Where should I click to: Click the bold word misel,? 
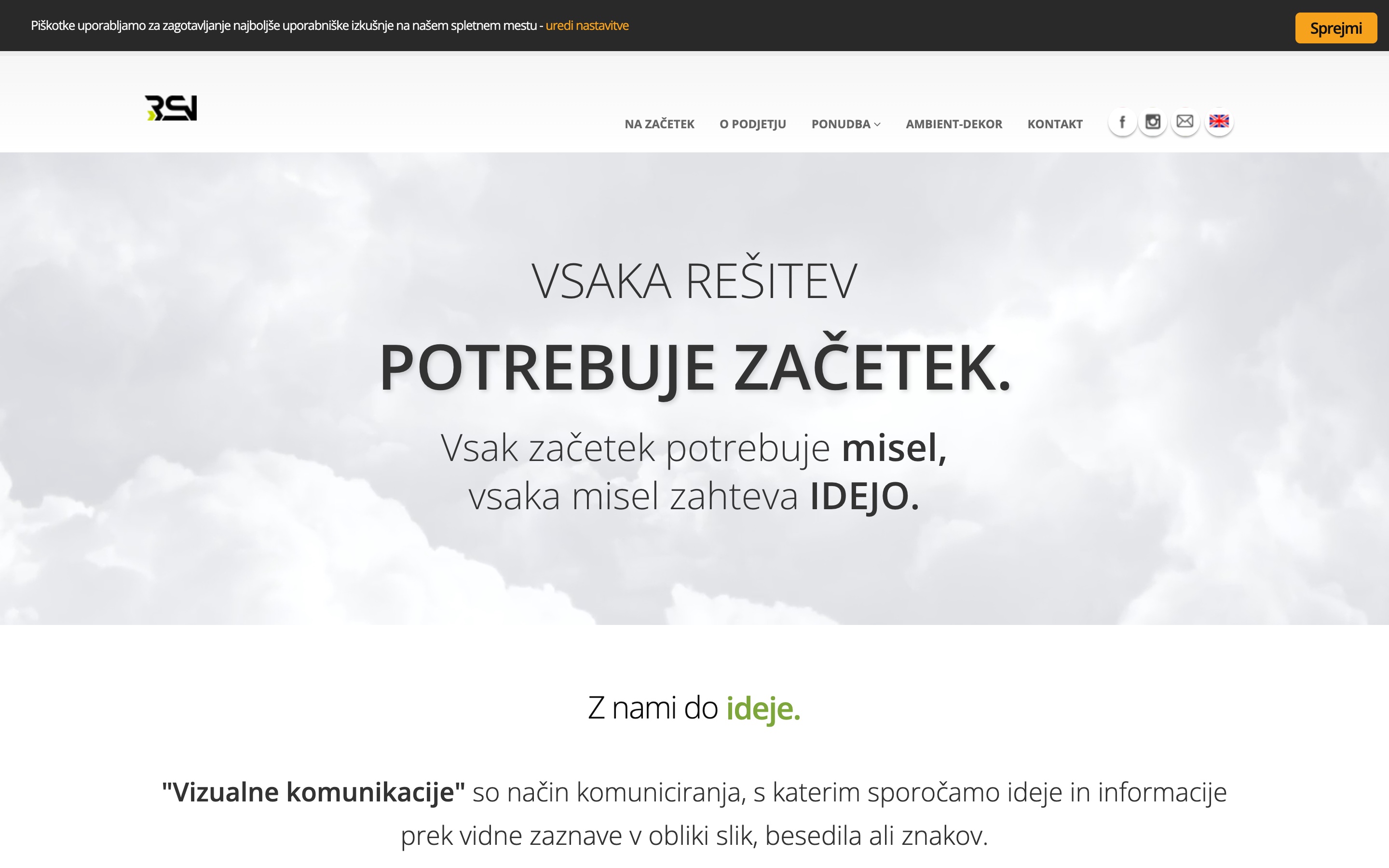click(x=894, y=448)
